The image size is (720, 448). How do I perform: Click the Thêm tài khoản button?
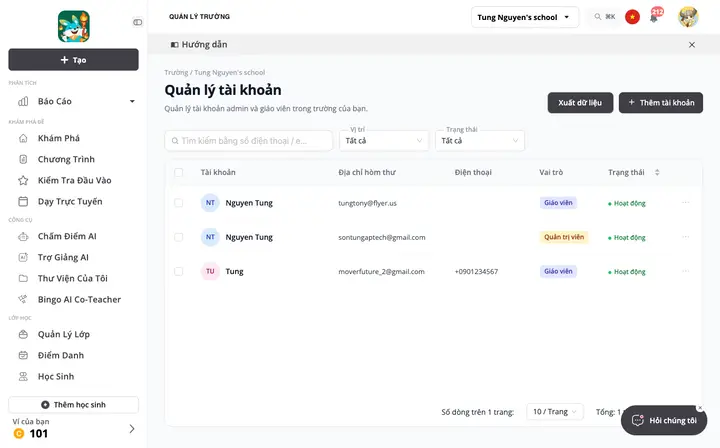[661, 103]
